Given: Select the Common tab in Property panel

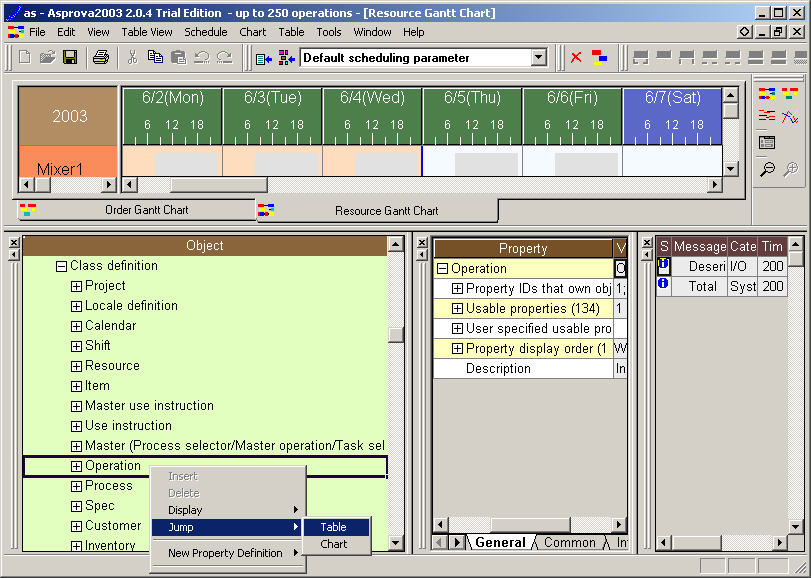Looking at the screenshot, I should pyautogui.click(x=569, y=542).
